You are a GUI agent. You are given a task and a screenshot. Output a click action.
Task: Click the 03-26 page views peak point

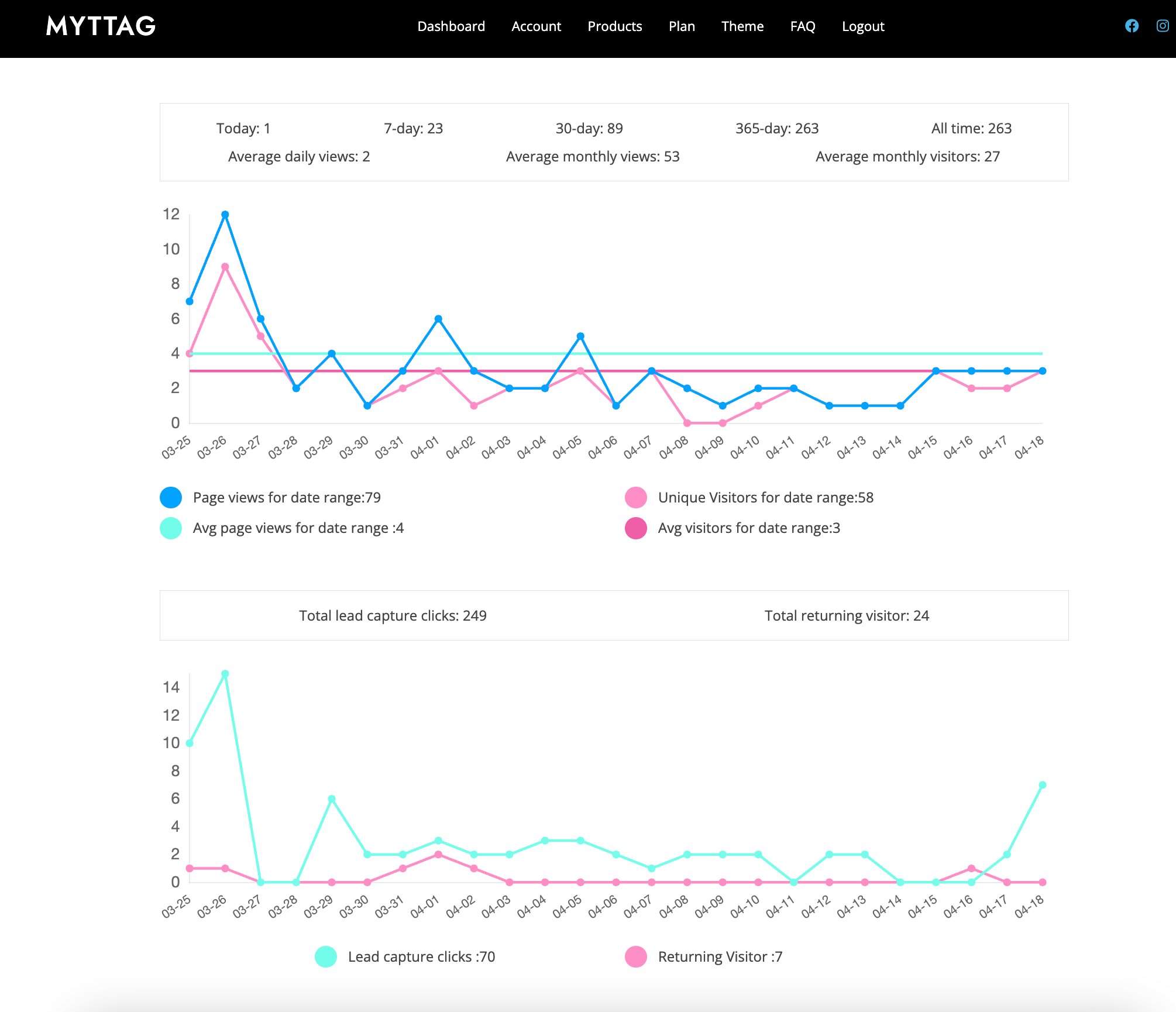(x=225, y=215)
